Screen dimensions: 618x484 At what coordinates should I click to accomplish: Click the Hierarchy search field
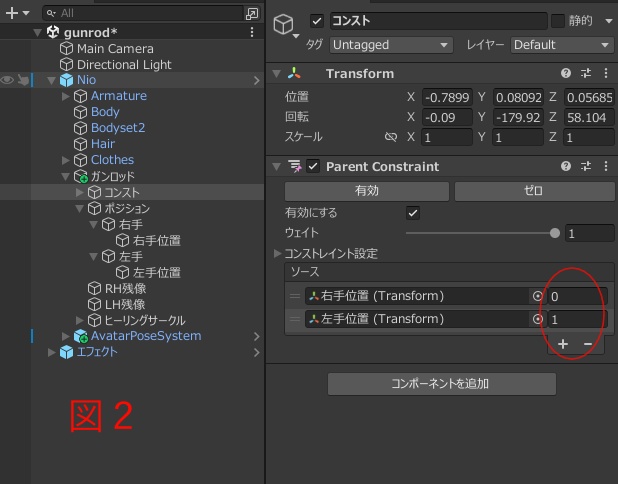tap(143, 13)
